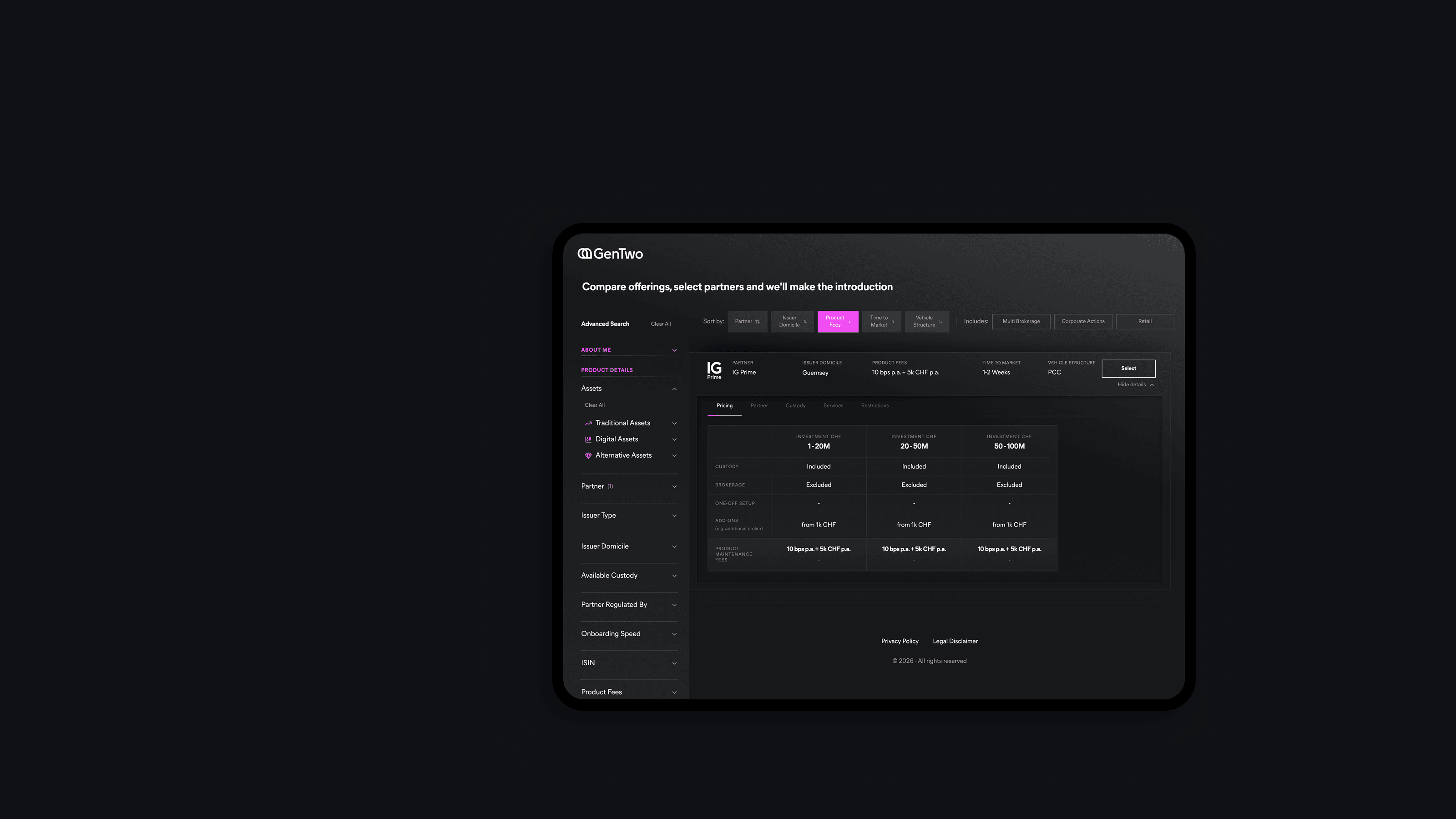Image resolution: width=1456 pixels, height=819 pixels.
Task: Click the Alternative Assets diamond icon
Action: pyautogui.click(x=588, y=455)
